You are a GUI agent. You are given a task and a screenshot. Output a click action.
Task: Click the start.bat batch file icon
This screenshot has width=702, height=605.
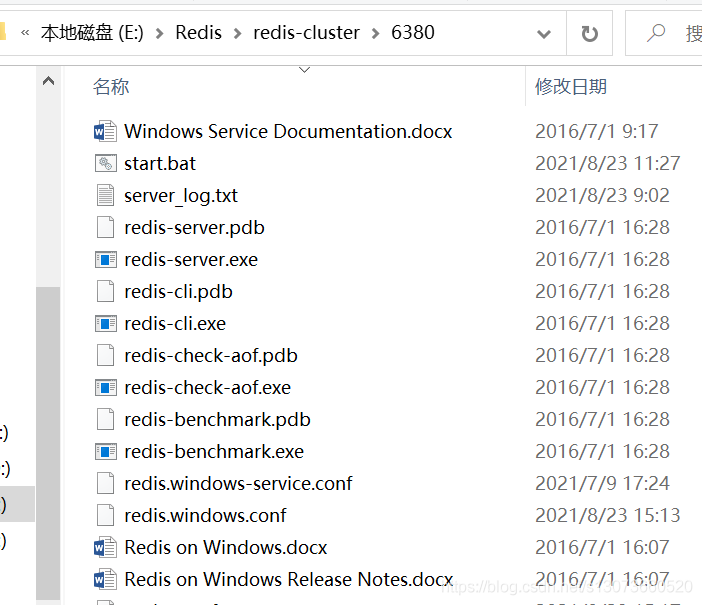pos(105,163)
